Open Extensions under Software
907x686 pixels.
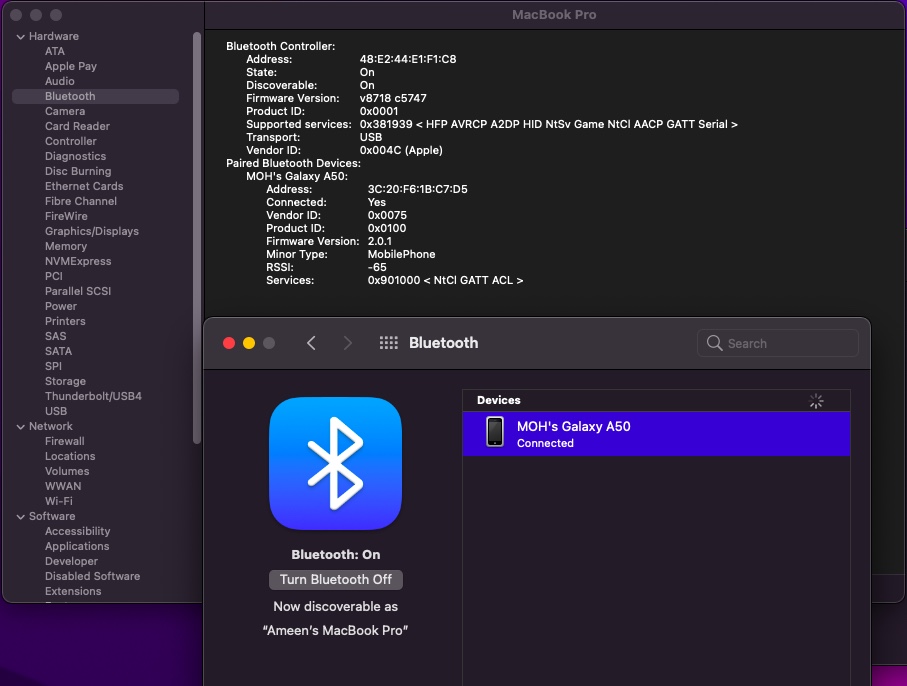(73, 592)
